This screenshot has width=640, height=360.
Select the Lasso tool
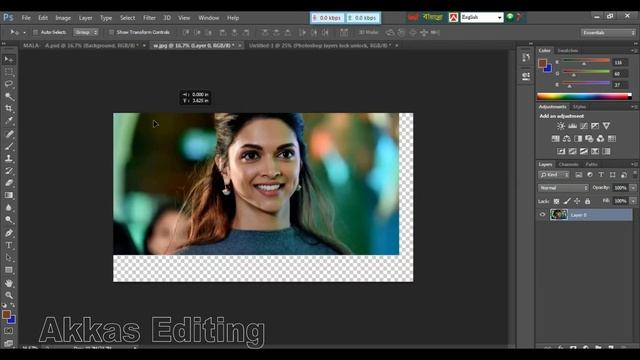pos(9,84)
